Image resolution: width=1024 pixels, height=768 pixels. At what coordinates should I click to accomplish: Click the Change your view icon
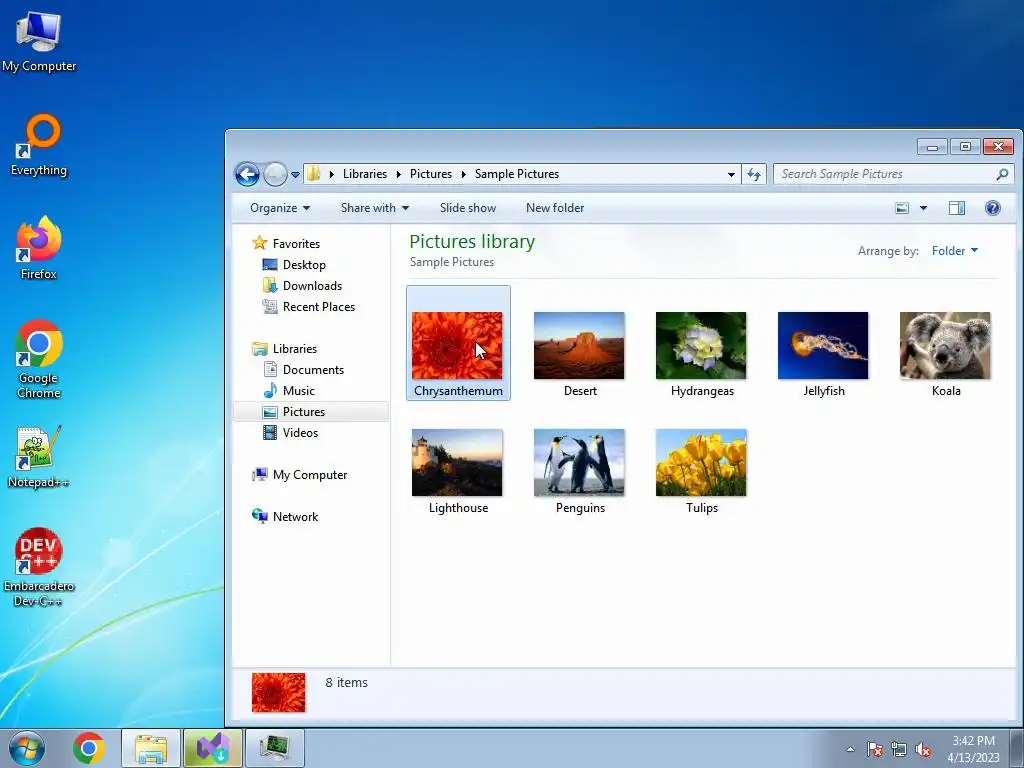[902, 208]
